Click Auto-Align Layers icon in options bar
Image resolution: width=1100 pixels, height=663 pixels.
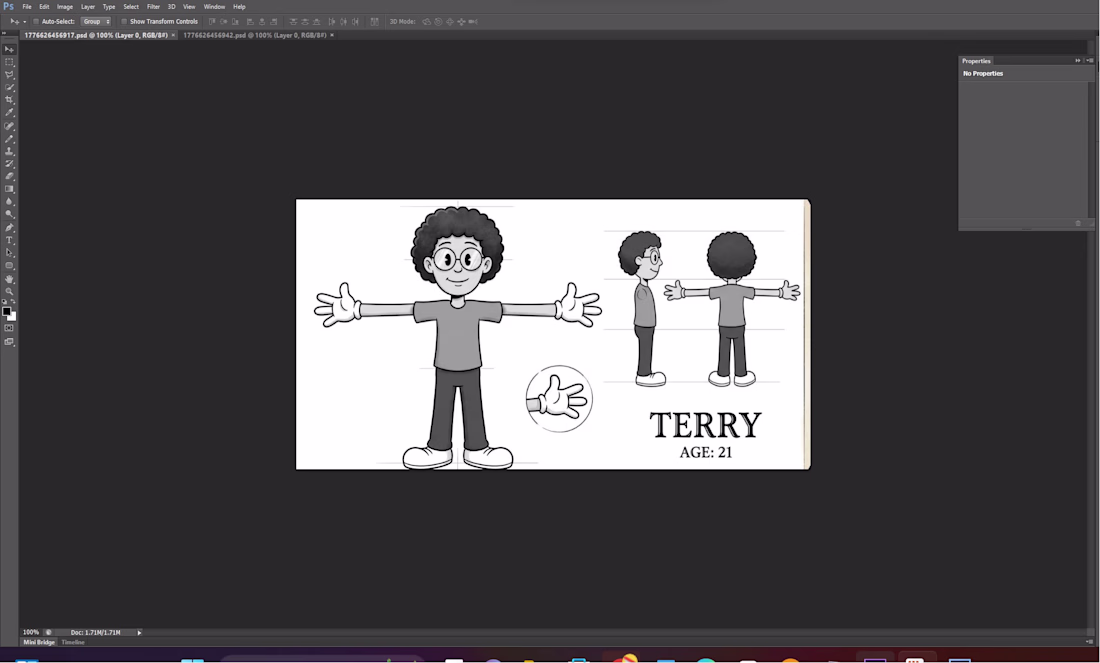click(x=375, y=22)
